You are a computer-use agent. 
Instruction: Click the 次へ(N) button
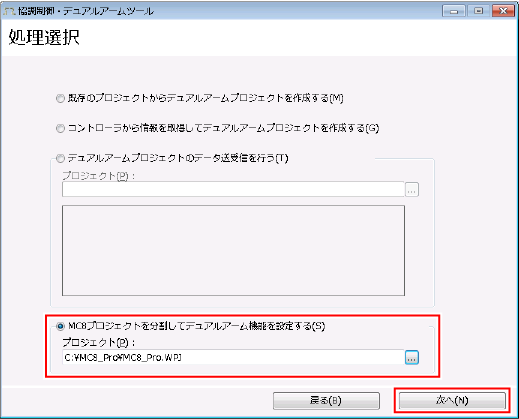(x=452, y=400)
